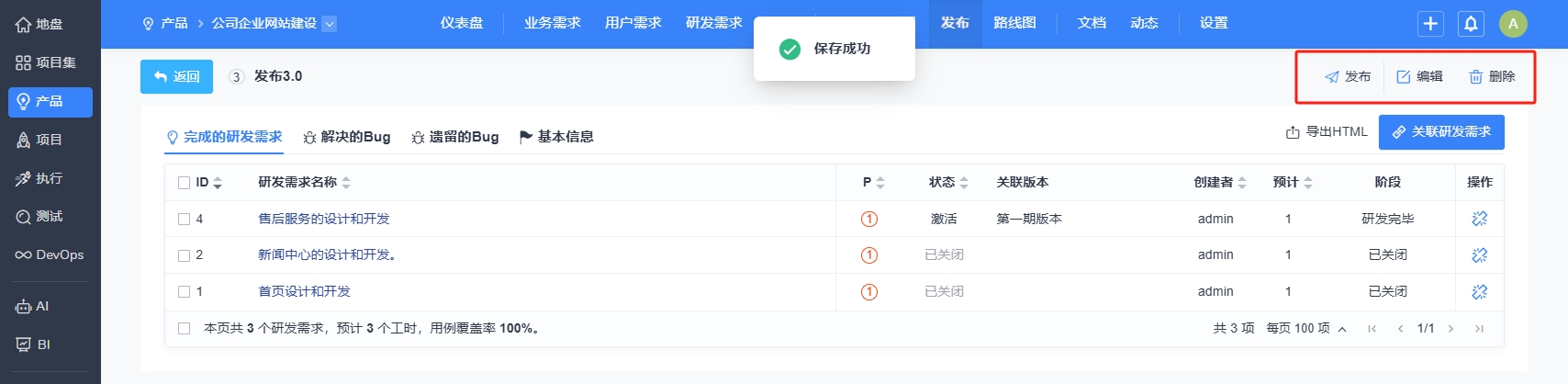Open the 每页 100 项 page-size dropdown

(x=1307, y=328)
